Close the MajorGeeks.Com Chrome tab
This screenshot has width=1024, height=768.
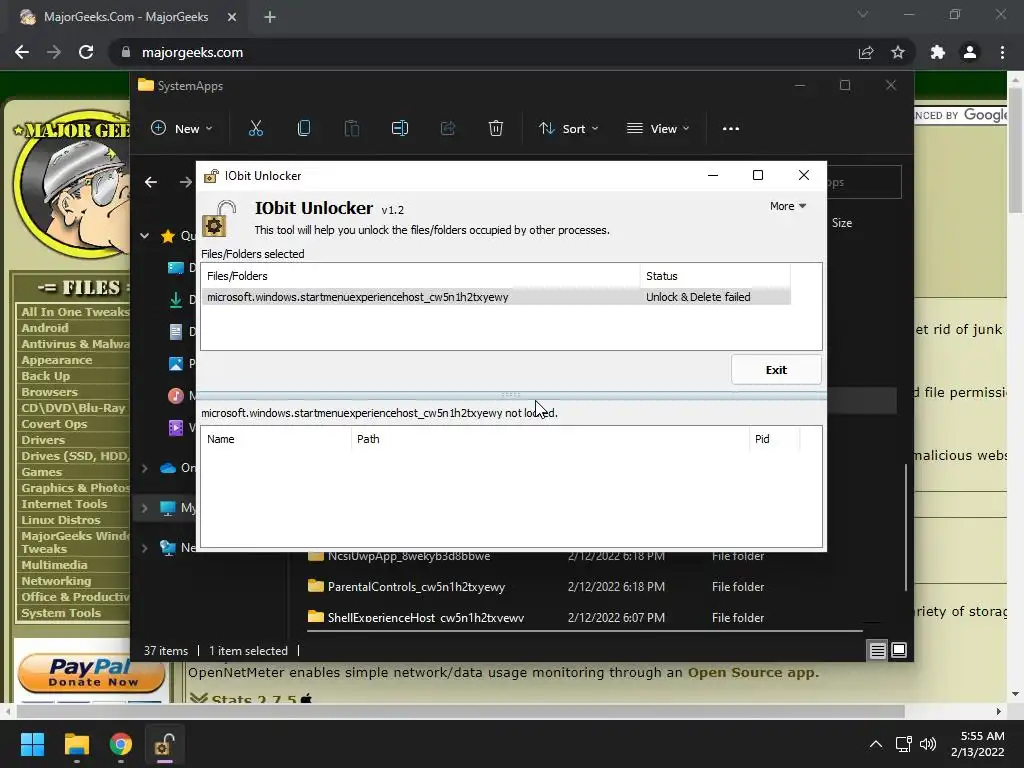point(232,17)
